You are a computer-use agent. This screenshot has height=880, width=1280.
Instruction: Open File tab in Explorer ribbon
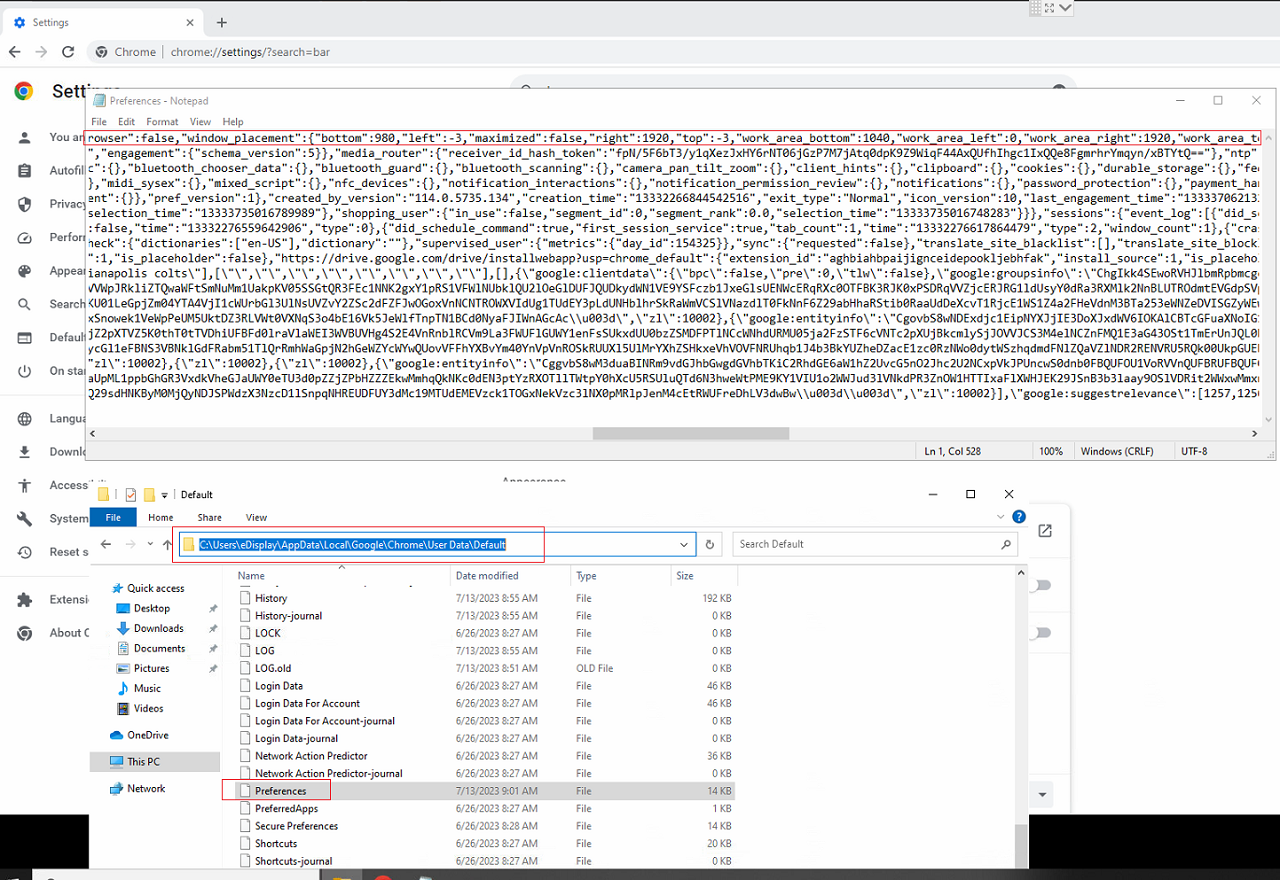point(113,517)
